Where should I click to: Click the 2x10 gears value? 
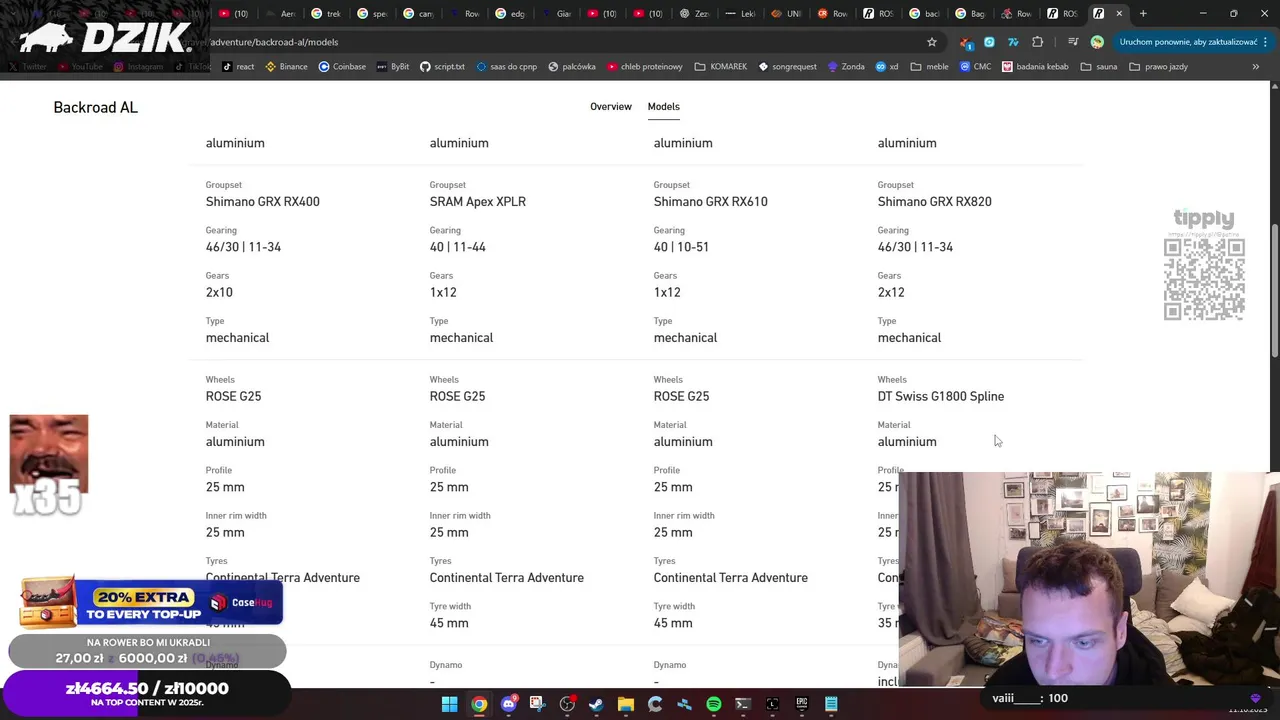[x=219, y=292]
